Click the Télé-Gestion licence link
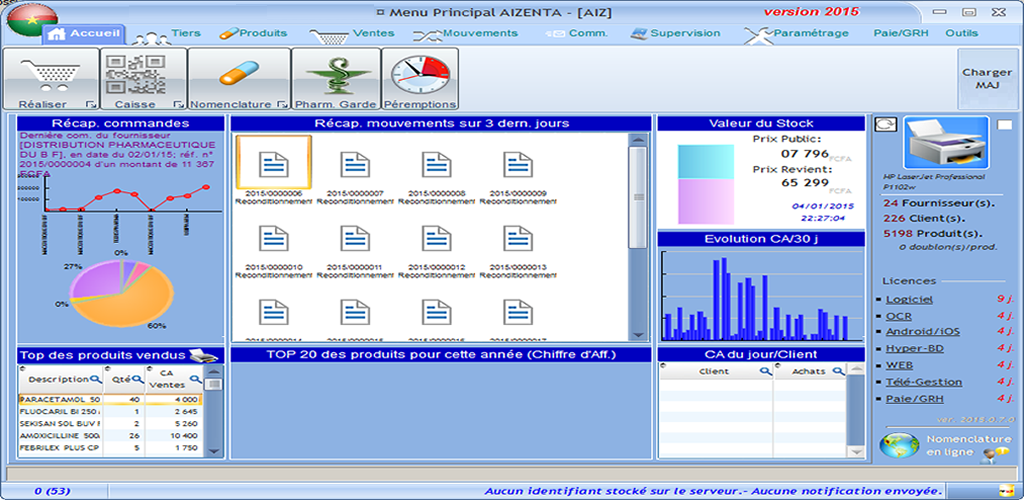 pyautogui.click(x=910, y=382)
